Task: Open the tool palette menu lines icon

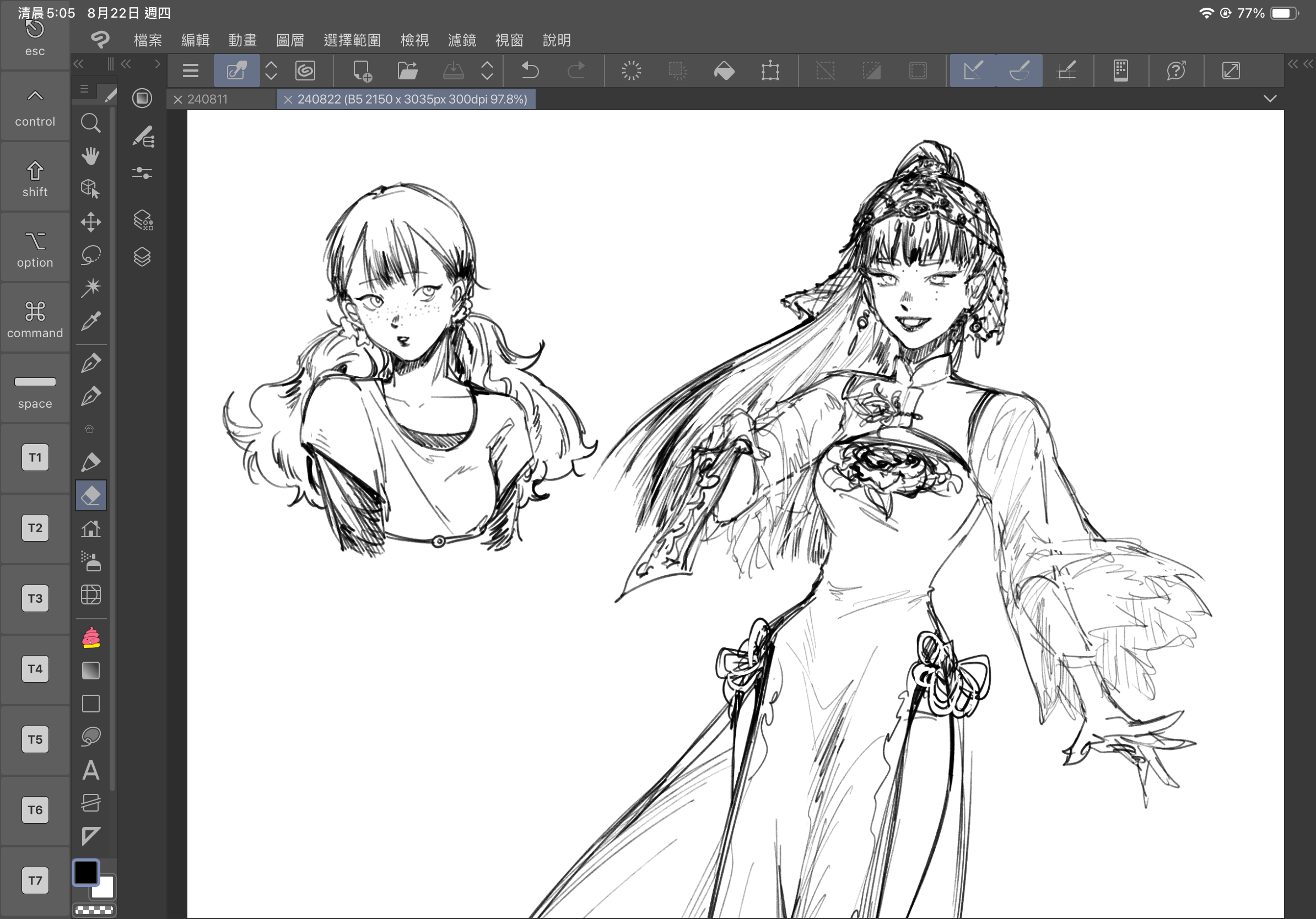Action: [x=84, y=89]
